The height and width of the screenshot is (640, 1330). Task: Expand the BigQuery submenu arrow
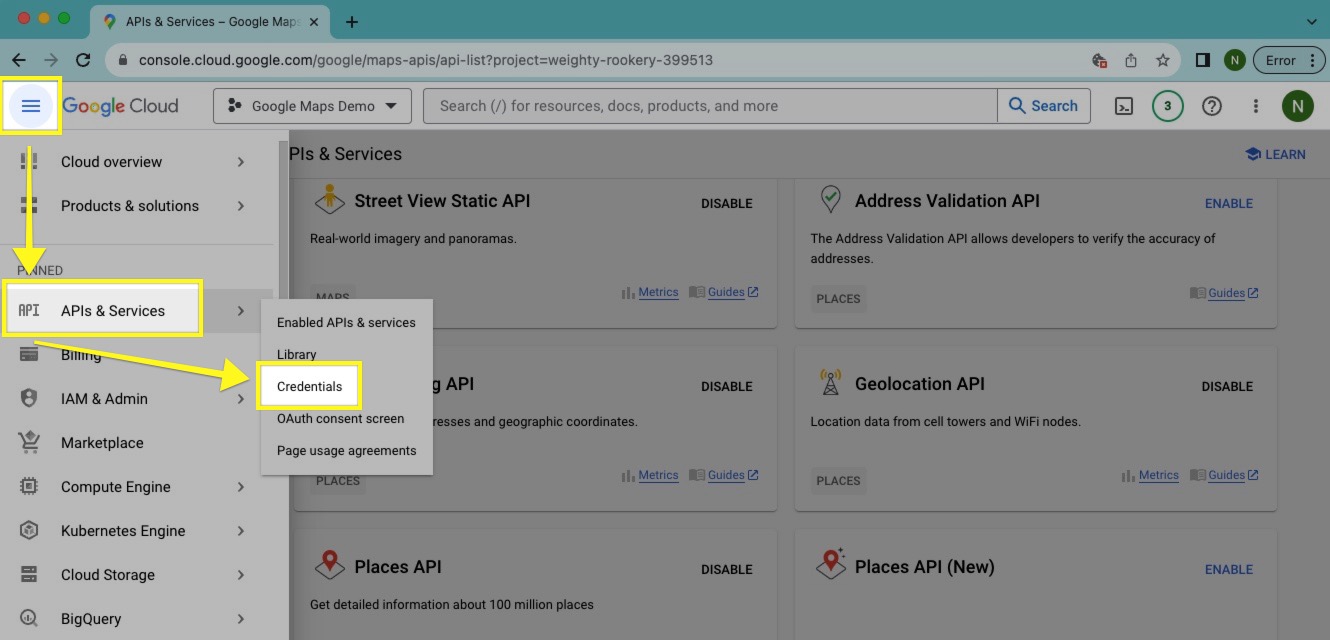(x=241, y=619)
